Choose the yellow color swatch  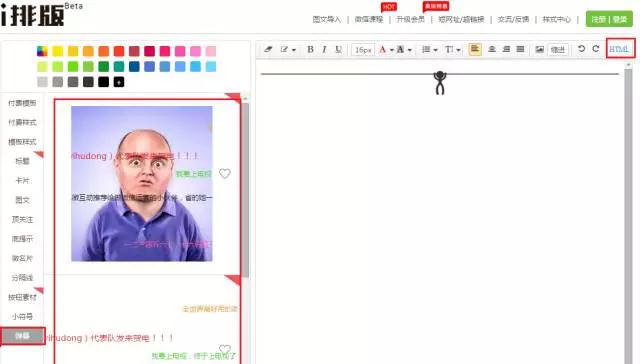58,51
